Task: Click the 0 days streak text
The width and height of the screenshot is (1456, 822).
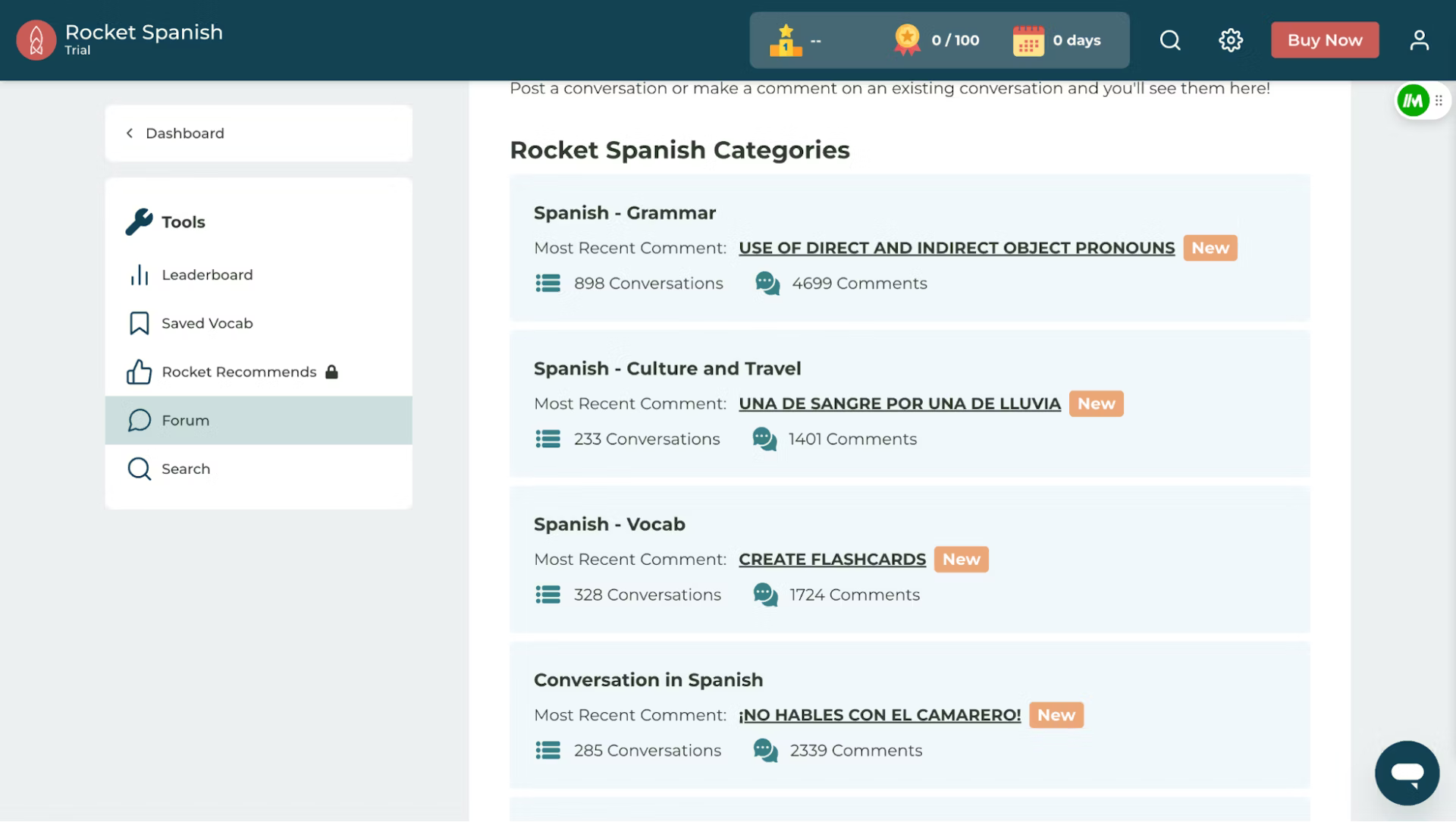Action: point(1077,40)
